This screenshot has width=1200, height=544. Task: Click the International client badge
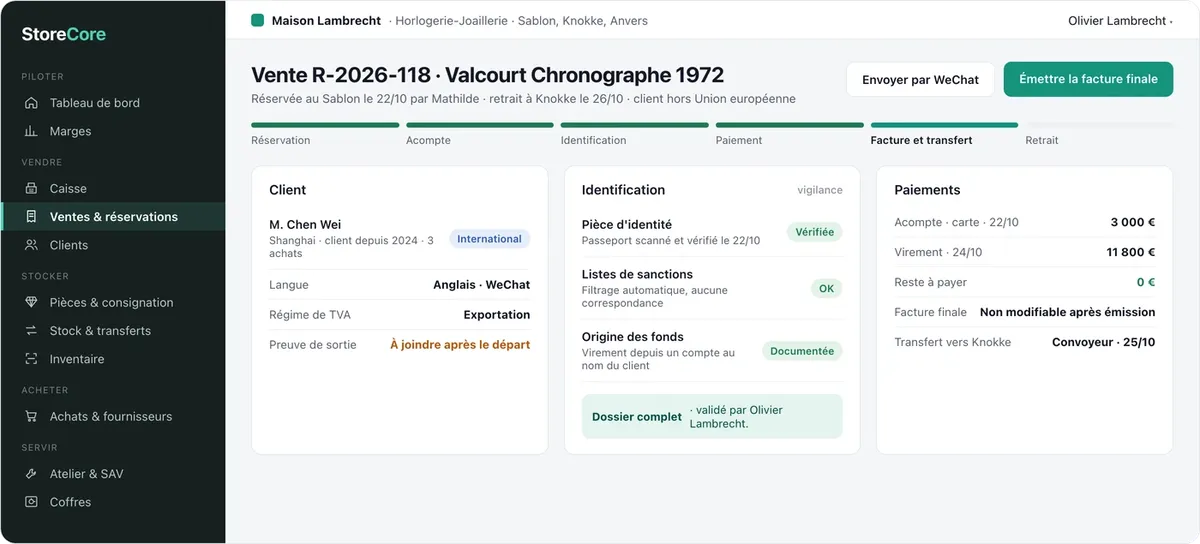489,239
